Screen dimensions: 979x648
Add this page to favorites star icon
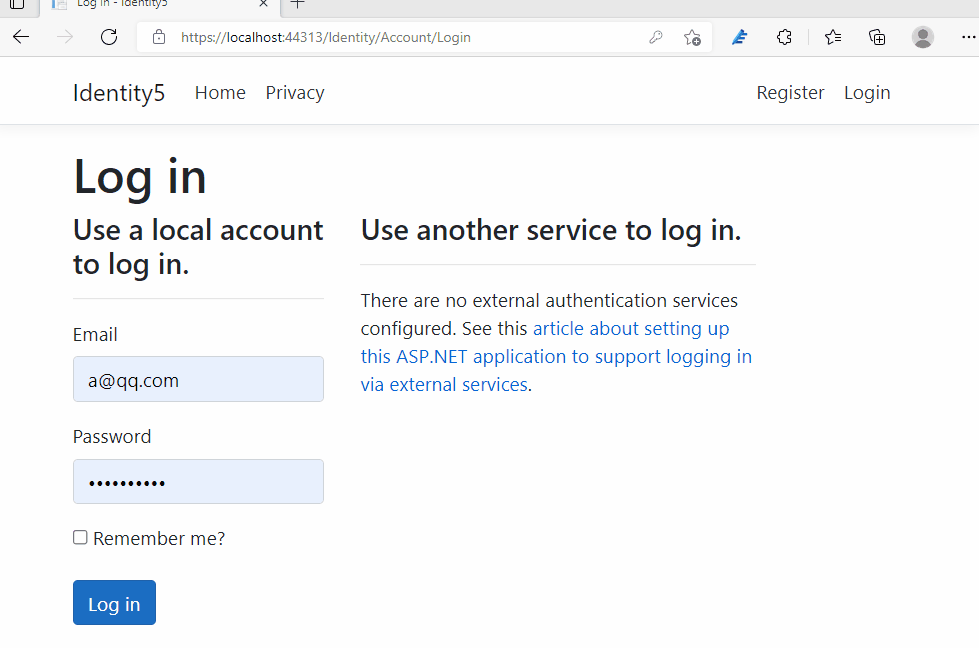[692, 37]
